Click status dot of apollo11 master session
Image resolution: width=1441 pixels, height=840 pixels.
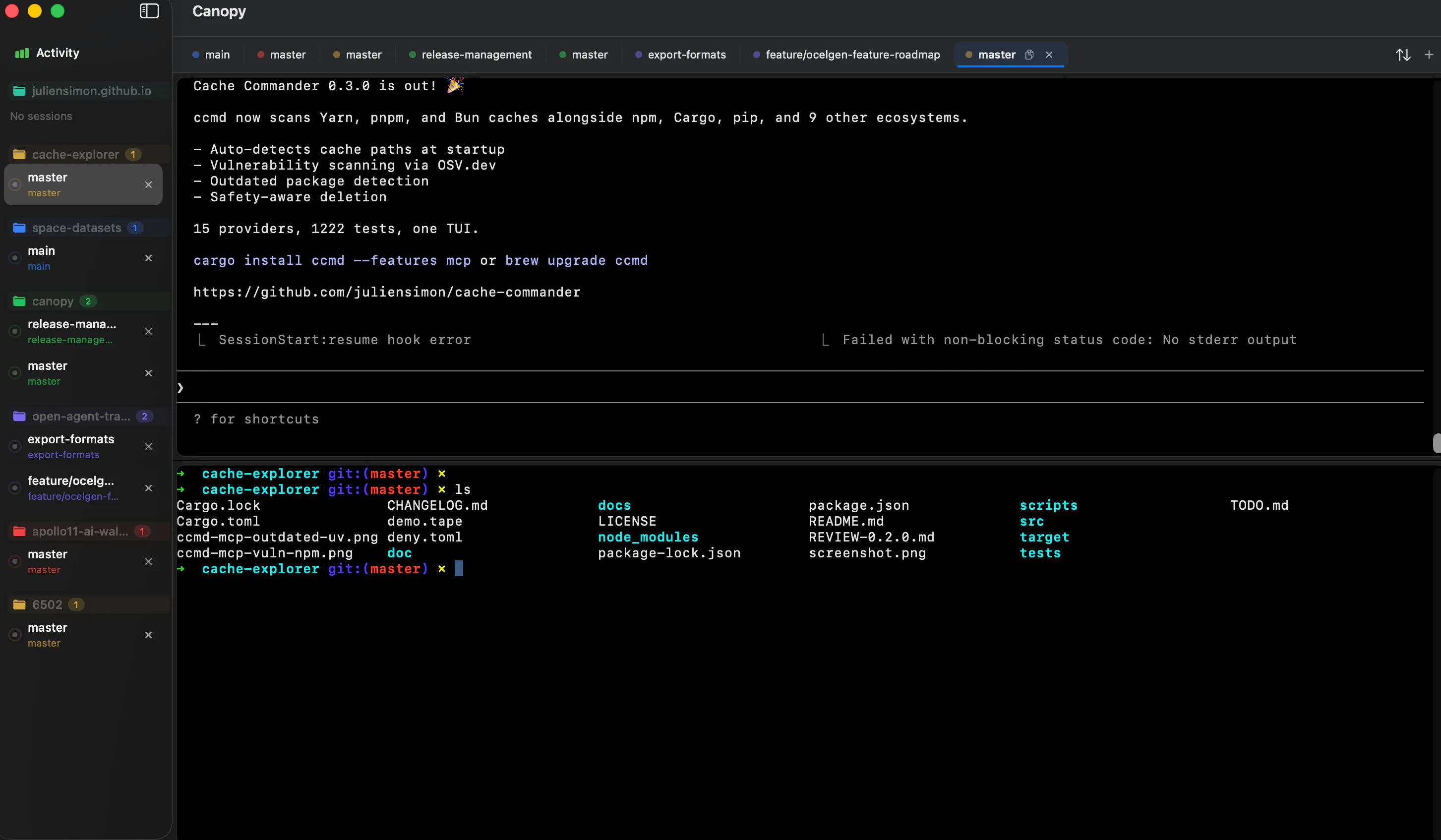[x=15, y=561]
